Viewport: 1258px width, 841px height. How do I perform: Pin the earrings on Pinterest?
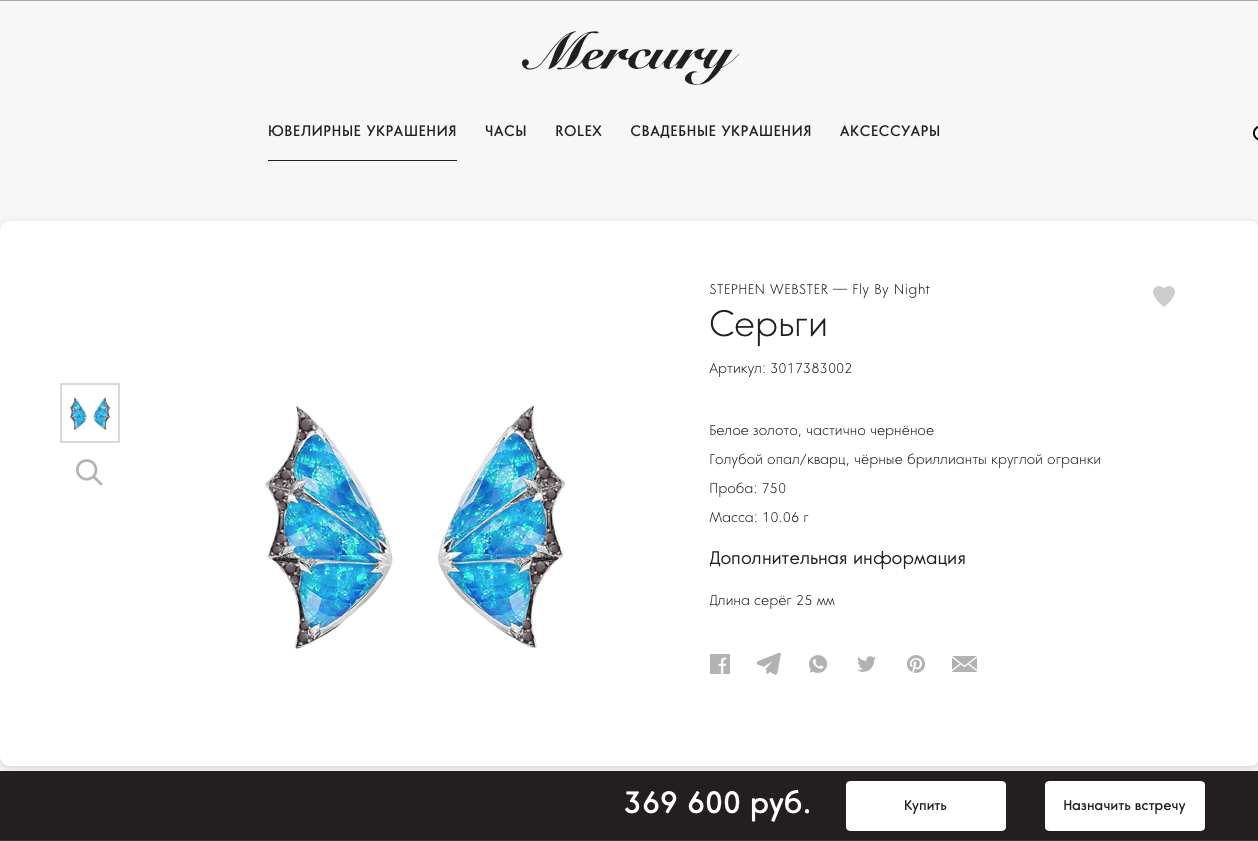pyautogui.click(x=916, y=664)
